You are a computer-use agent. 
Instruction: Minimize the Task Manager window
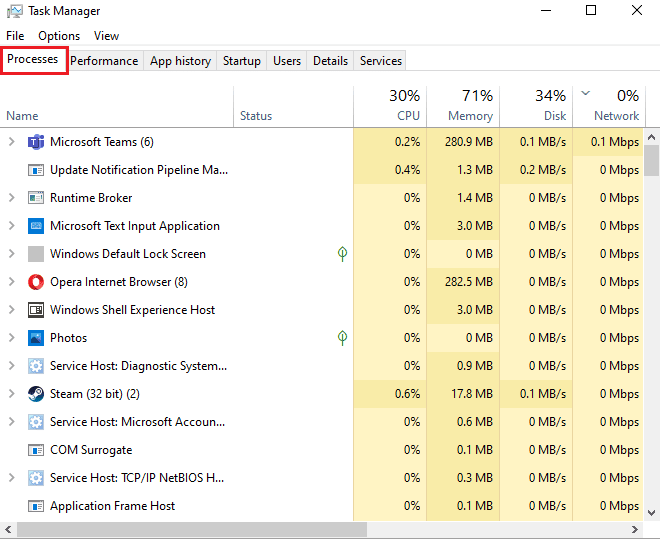(546, 10)
